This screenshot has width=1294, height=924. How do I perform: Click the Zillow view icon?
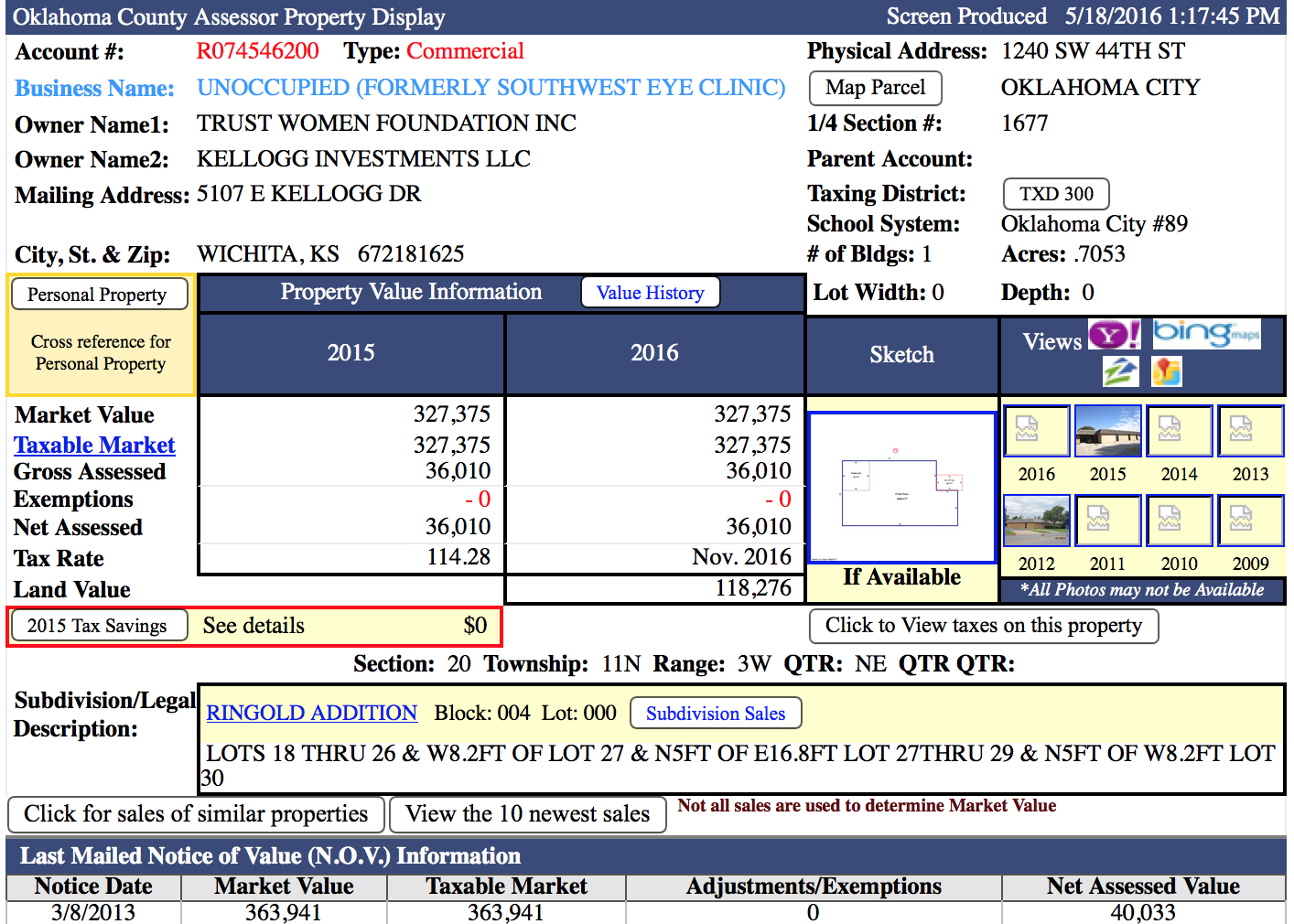[x=1120, y=371]
